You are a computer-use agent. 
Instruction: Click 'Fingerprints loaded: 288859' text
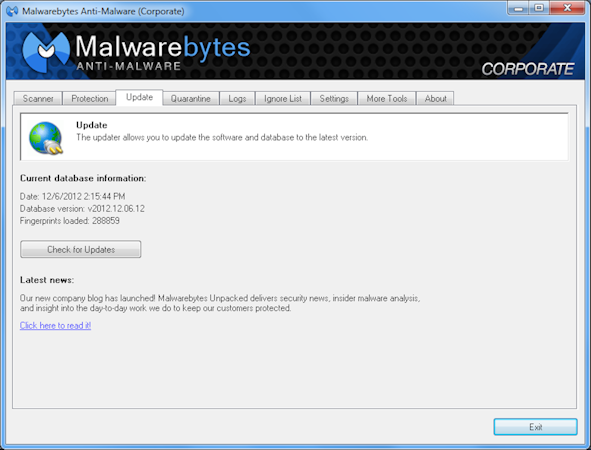[x=70, y=220]
